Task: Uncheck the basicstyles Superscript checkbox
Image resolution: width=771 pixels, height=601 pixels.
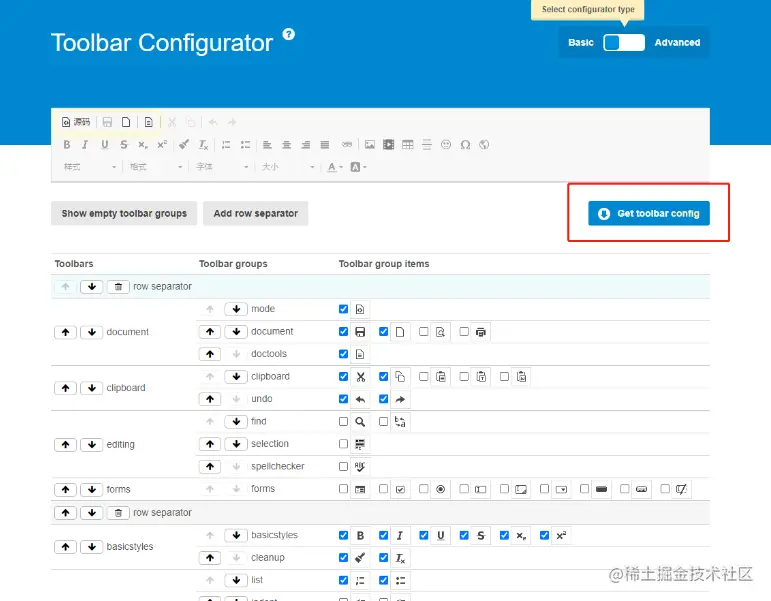Action: (544, 535)
